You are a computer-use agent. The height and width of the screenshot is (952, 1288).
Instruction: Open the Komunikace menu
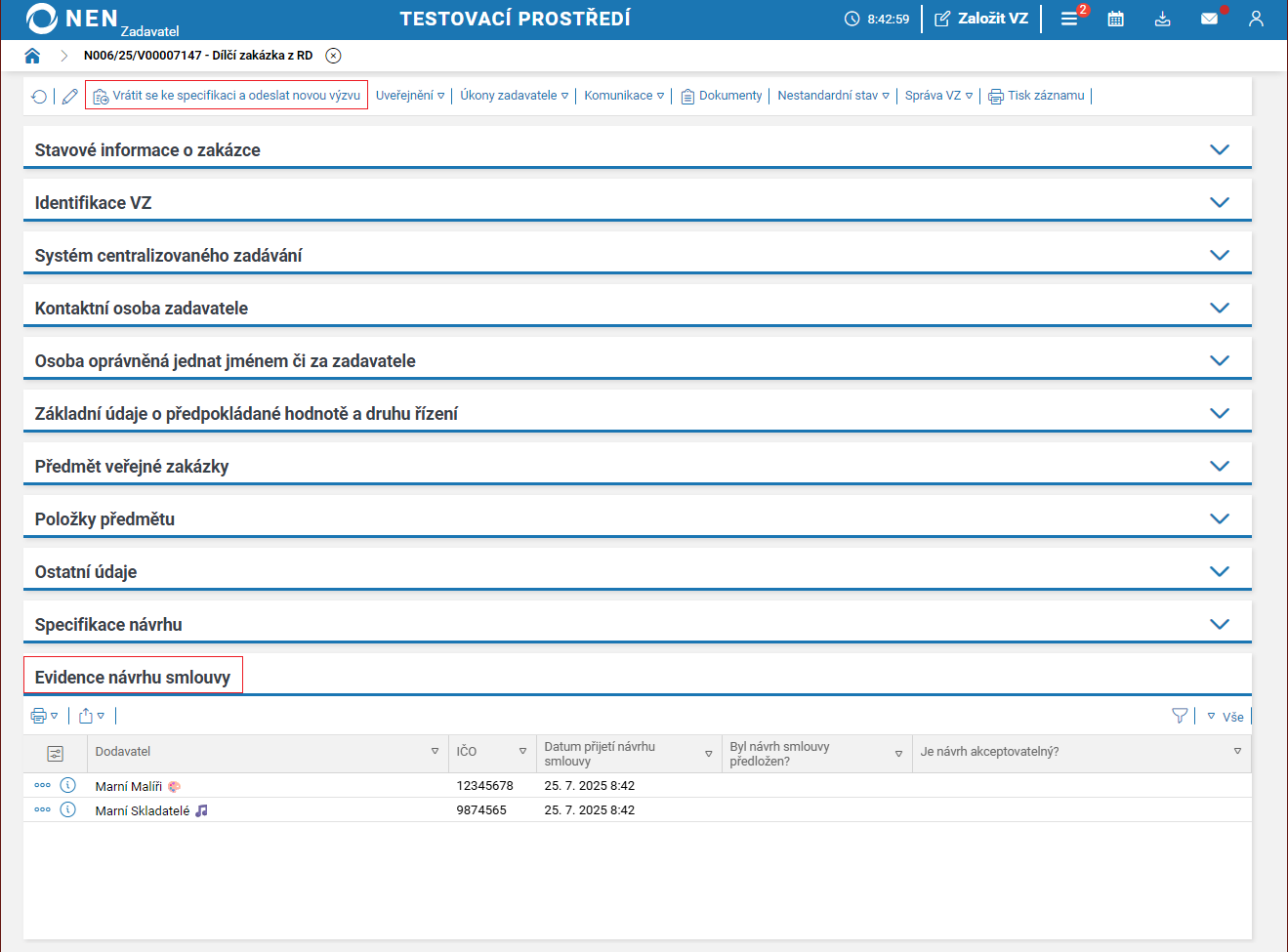(x=624, y=96)
